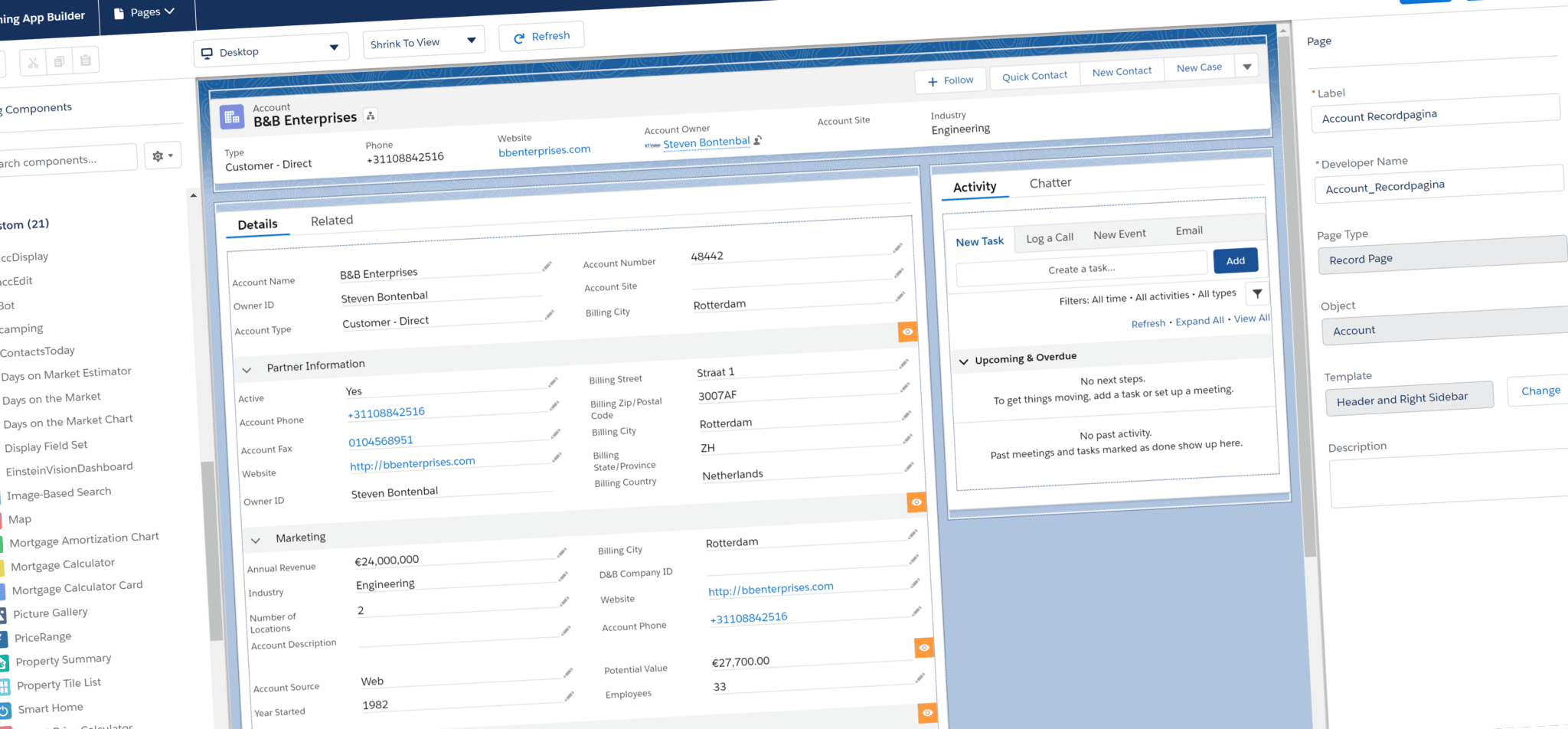Click the Create a task input
The width and height of the screenshot is (1568, 729).
click(x=1082, y=269)
